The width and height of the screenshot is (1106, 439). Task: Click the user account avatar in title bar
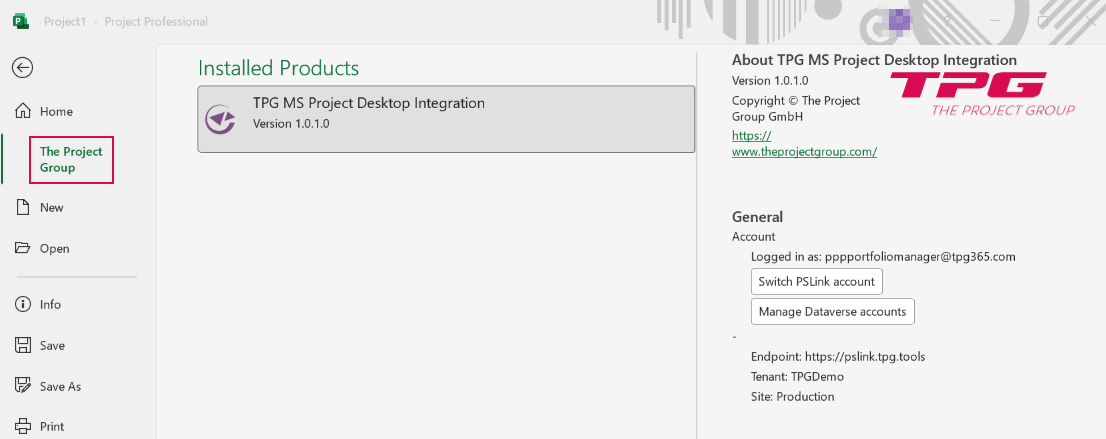tap(900, 21)
